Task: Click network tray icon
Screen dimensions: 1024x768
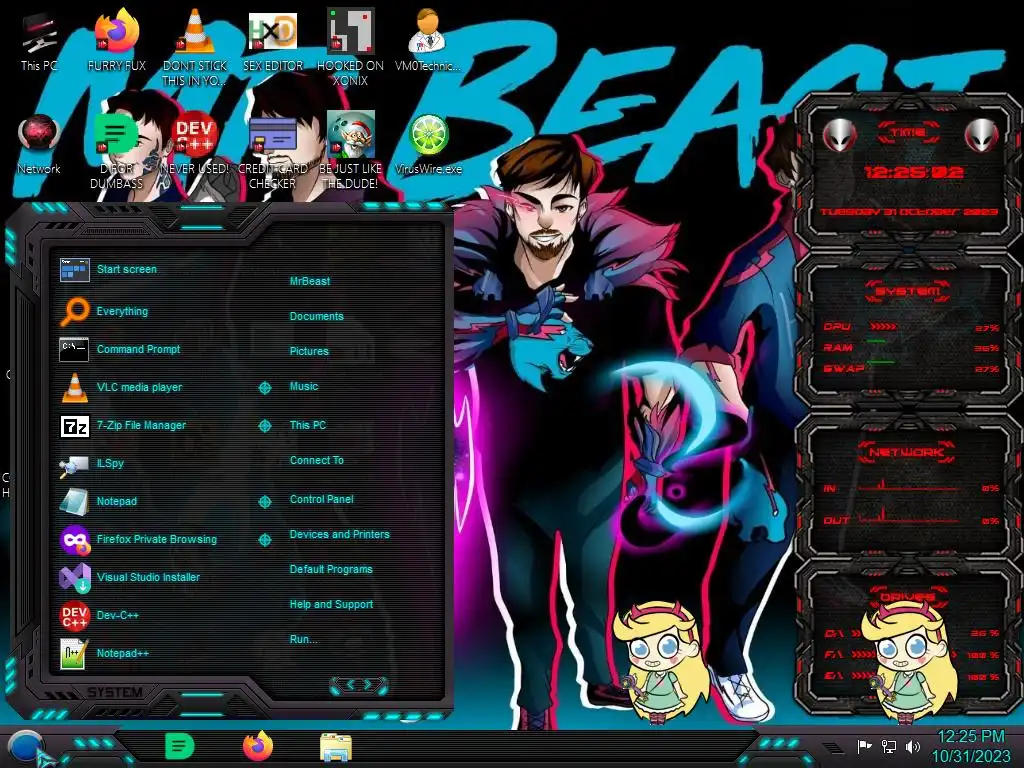Action: (x=889, y=746)
